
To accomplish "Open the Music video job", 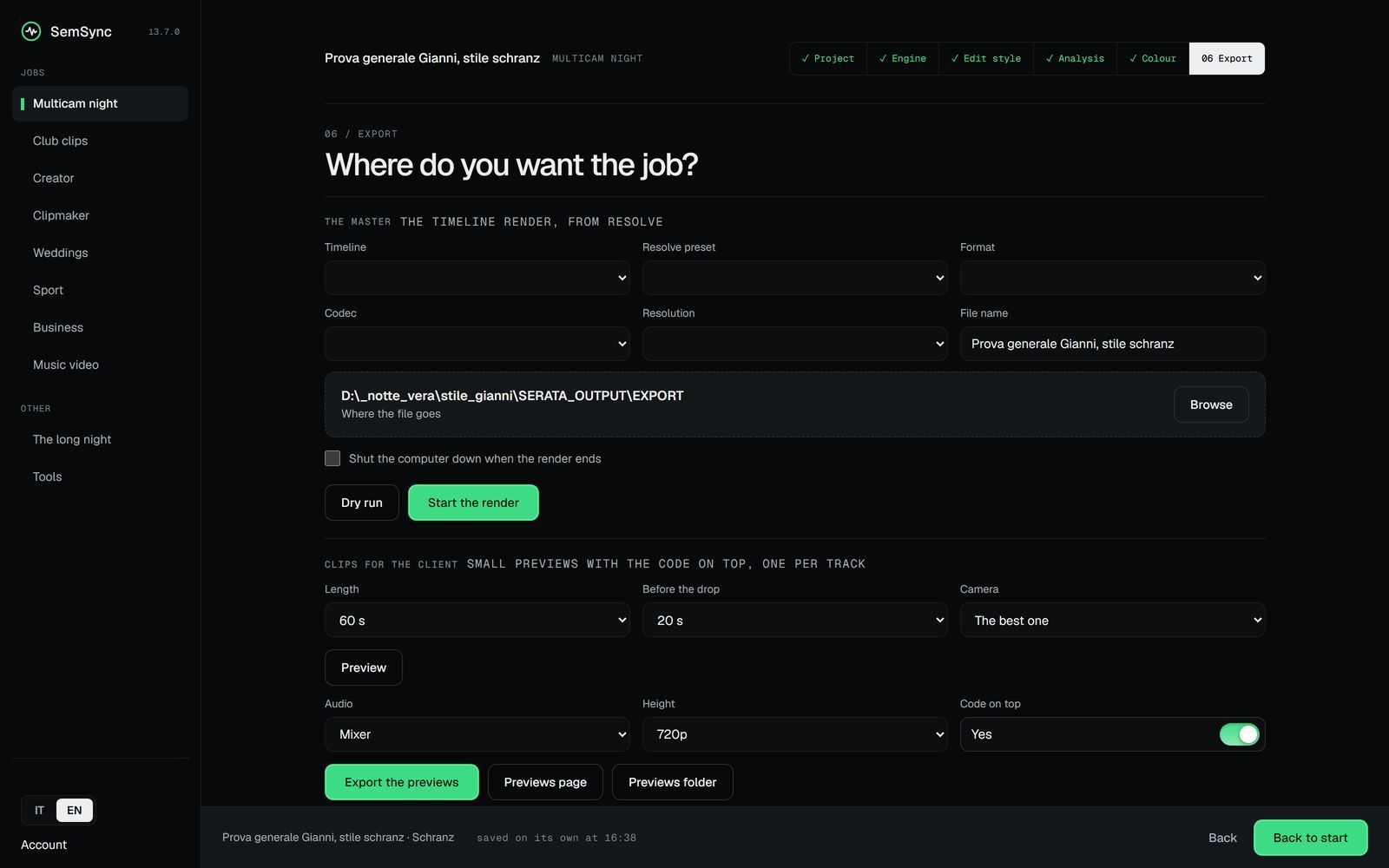I will pyautogui.click(x=100, y=365).
